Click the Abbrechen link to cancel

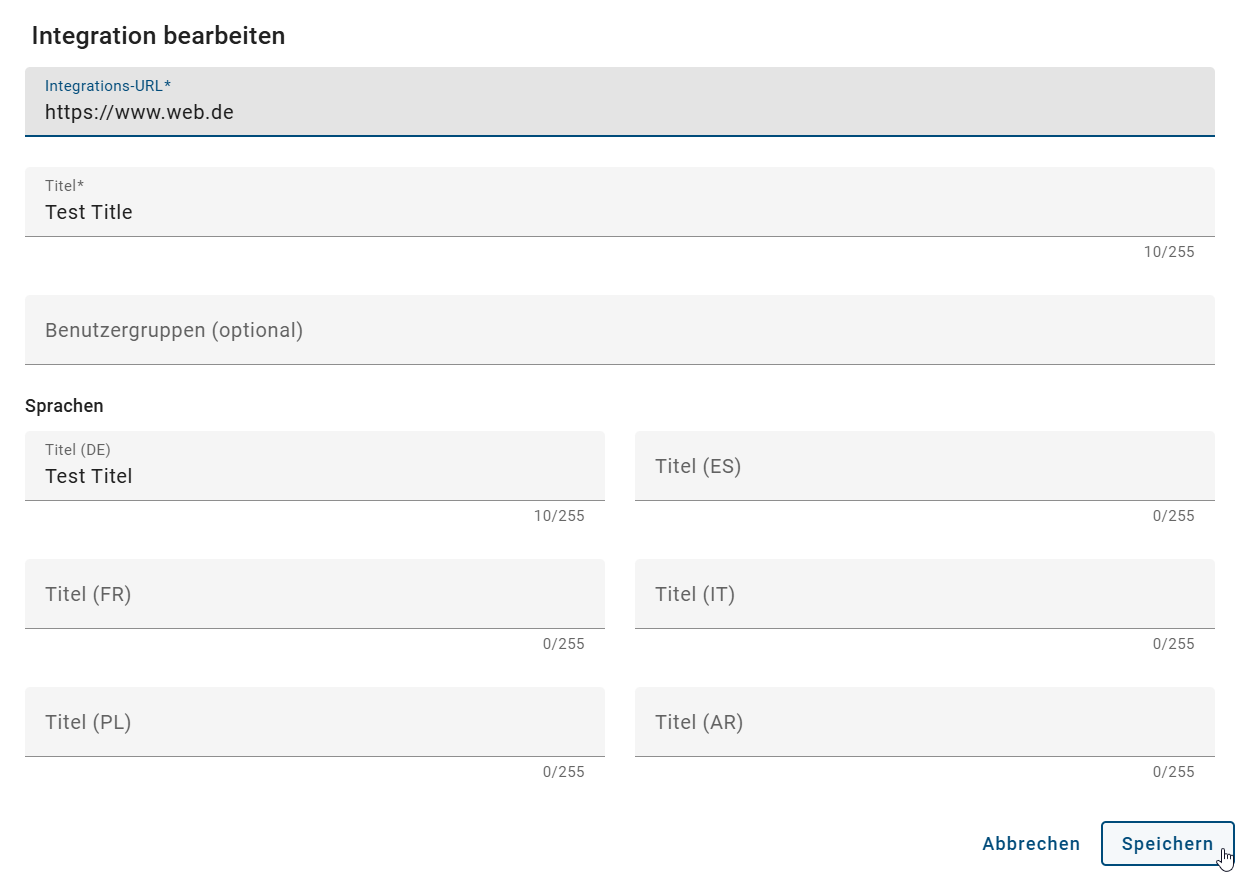[1031, 843]
